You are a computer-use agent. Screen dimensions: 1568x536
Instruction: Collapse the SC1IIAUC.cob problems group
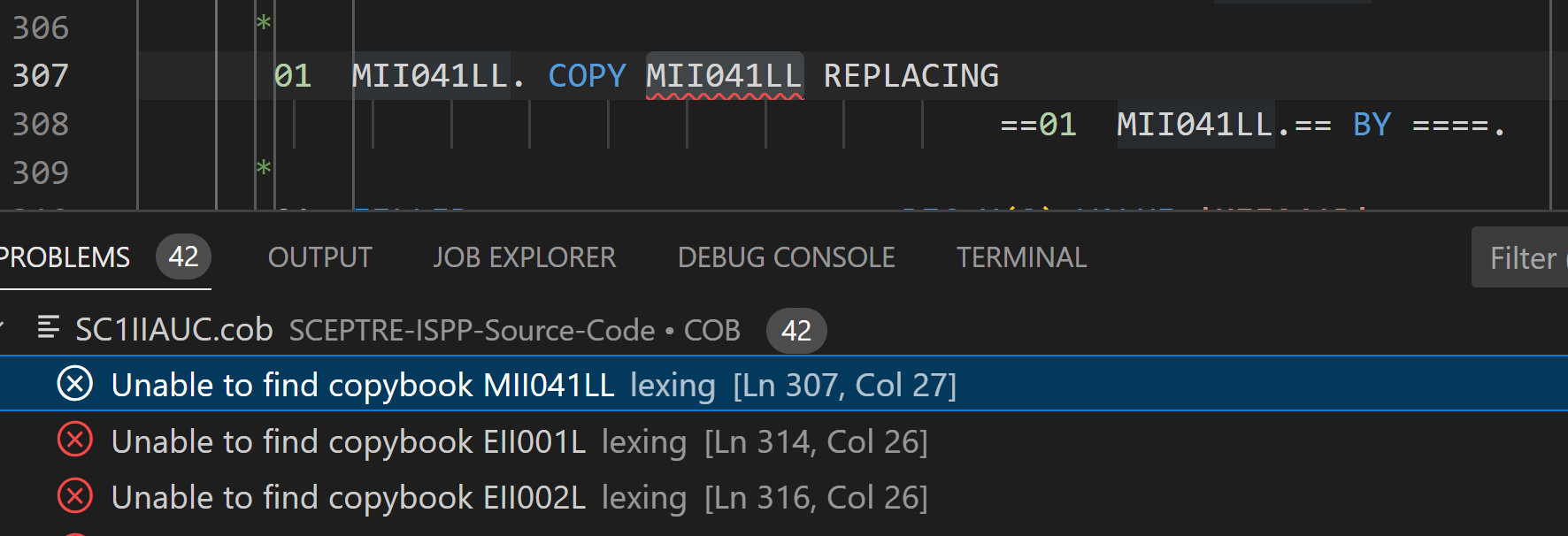pos(7,329)
